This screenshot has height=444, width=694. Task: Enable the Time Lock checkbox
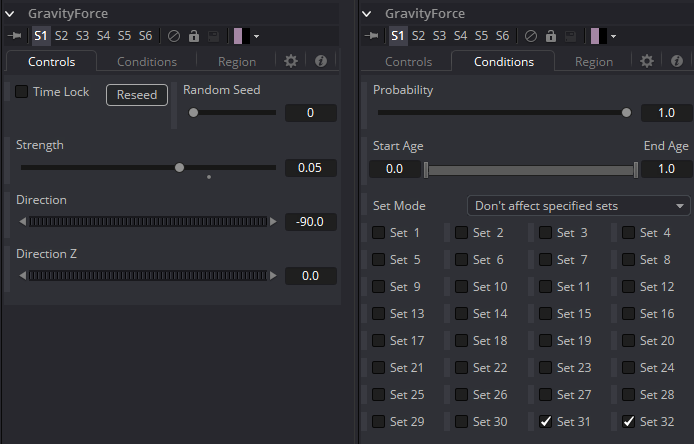click(x=21, y=92)
